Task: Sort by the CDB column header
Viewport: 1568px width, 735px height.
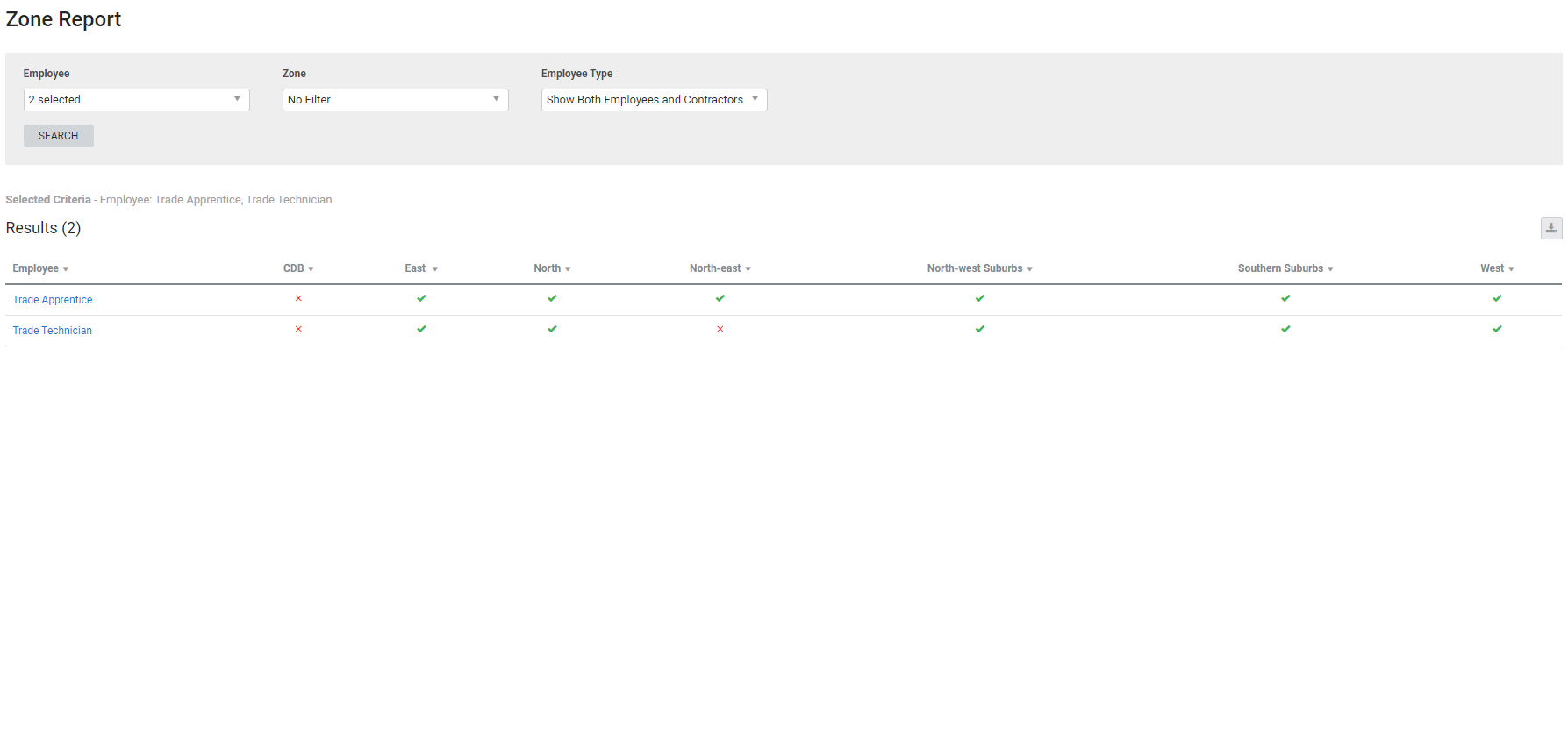Action: pos(297,268)
